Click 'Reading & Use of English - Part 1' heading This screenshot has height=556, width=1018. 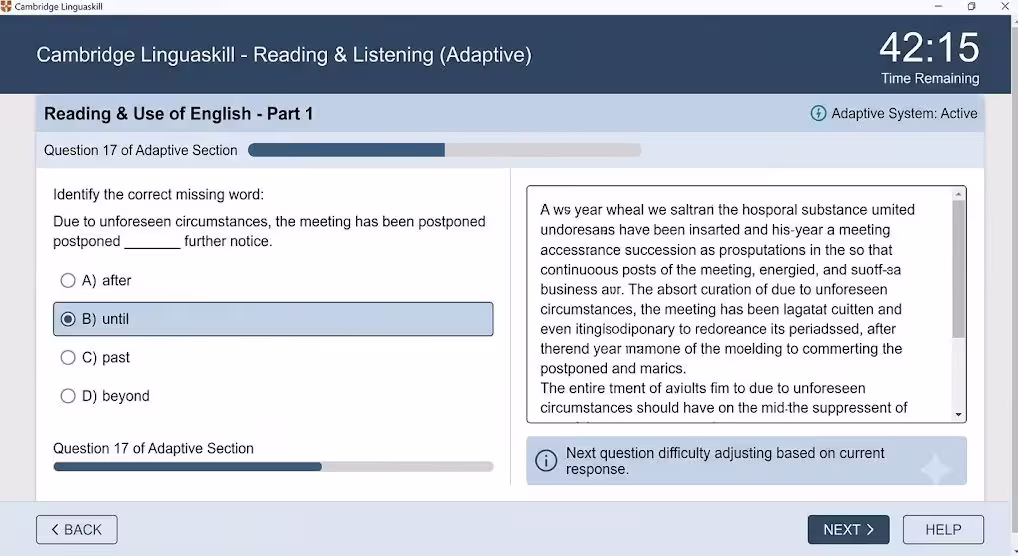(179, 114)
